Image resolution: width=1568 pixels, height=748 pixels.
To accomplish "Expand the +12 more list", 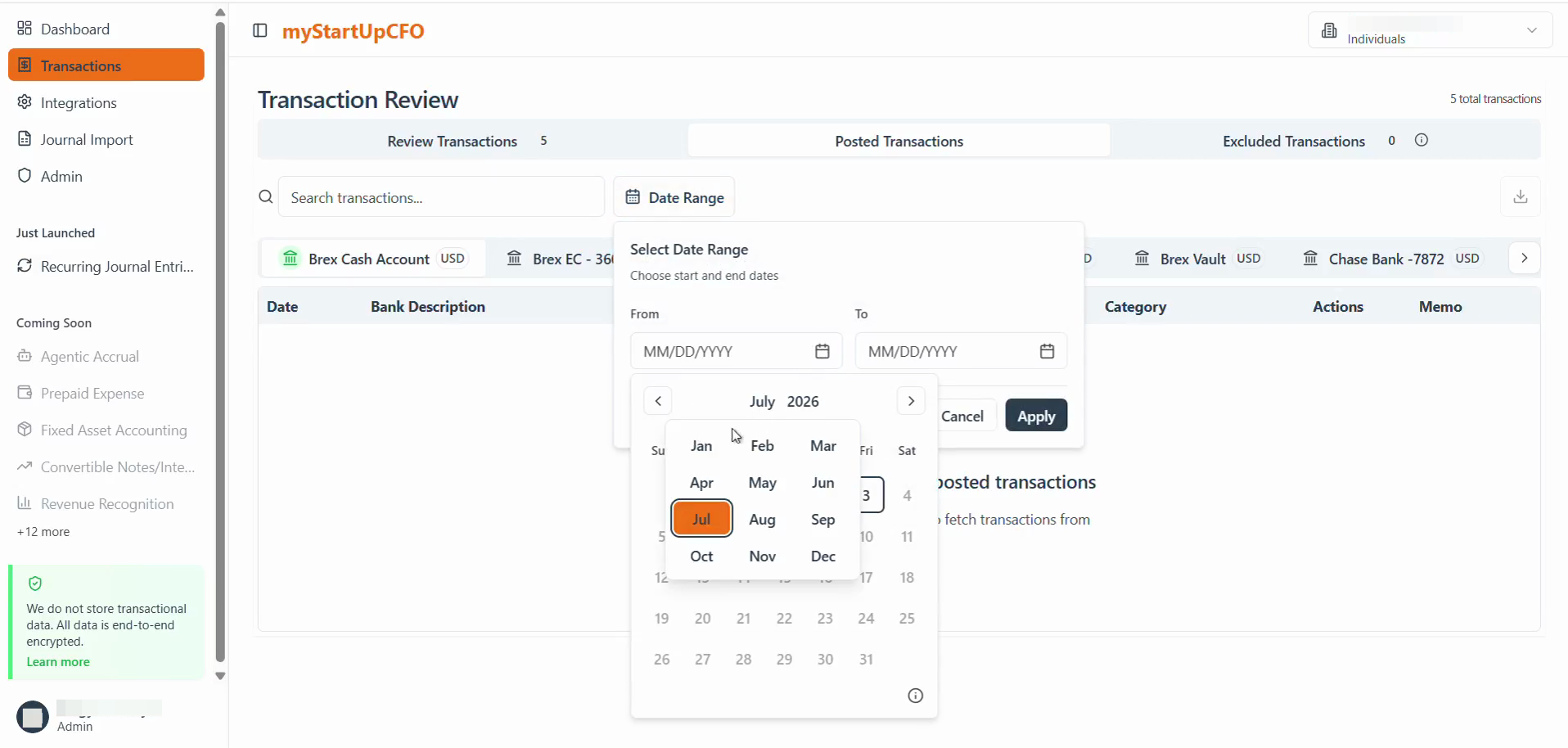I will 43,532.
